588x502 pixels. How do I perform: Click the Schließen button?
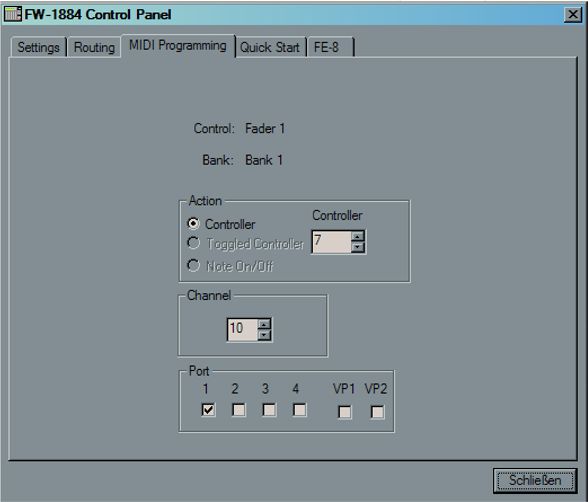tap(535, 480)
